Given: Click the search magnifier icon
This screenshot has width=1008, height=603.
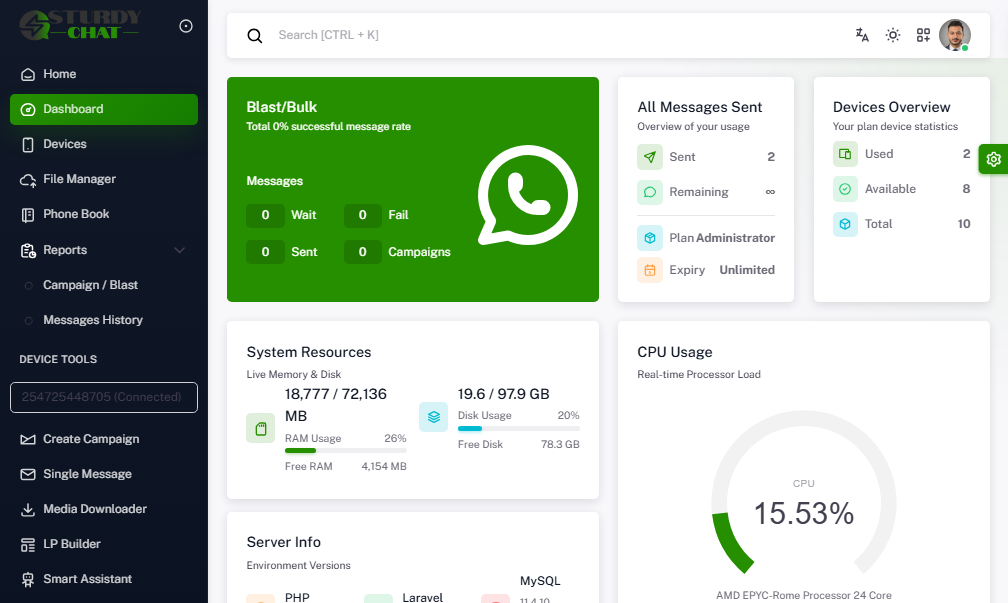Looking at the screenshot, I should 255,36.
